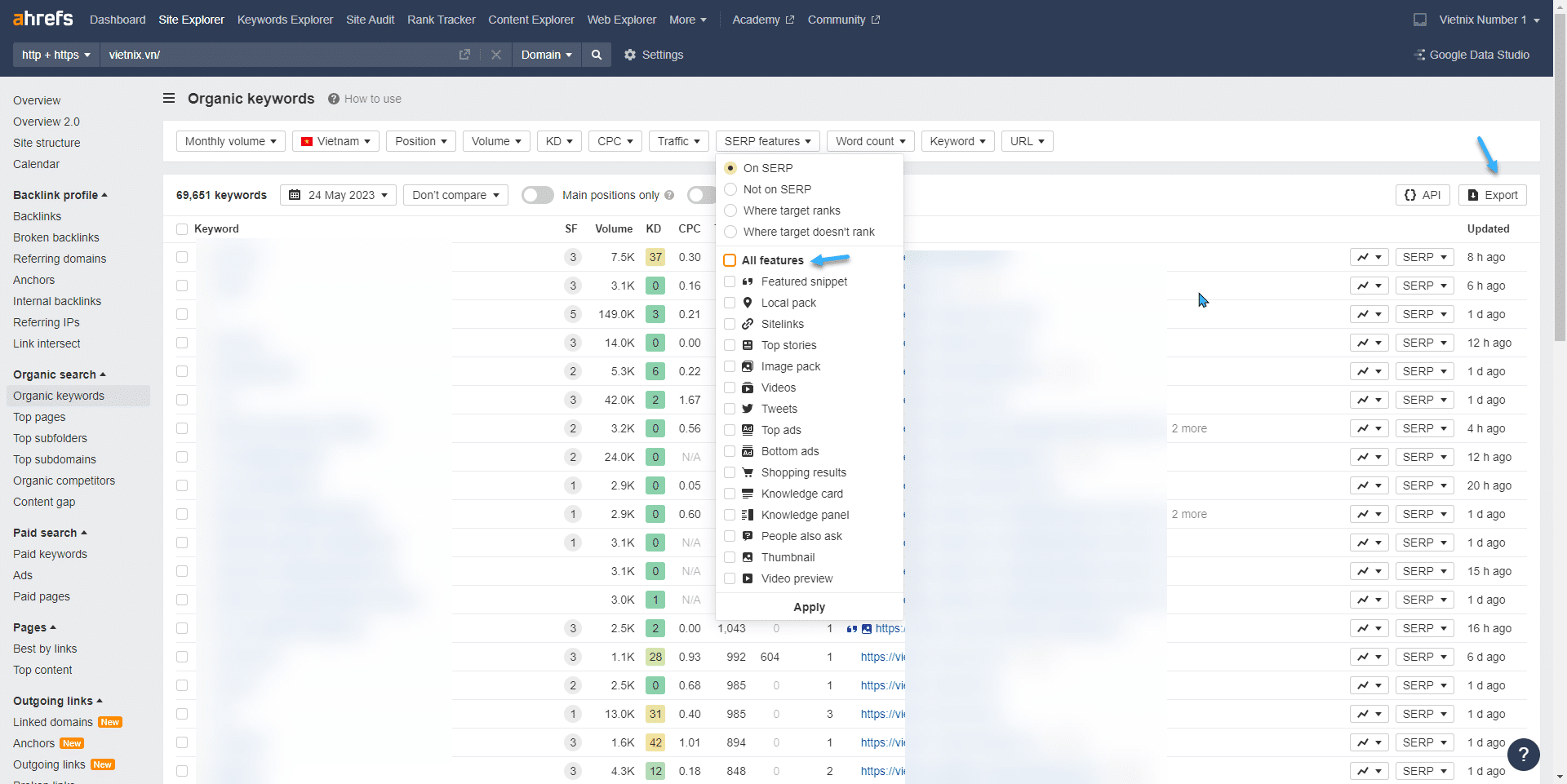This screenshot has height=784, width=1567.
Task: Click the Thumbnail icon in SERP features list
Action: (x=748, y=557)
